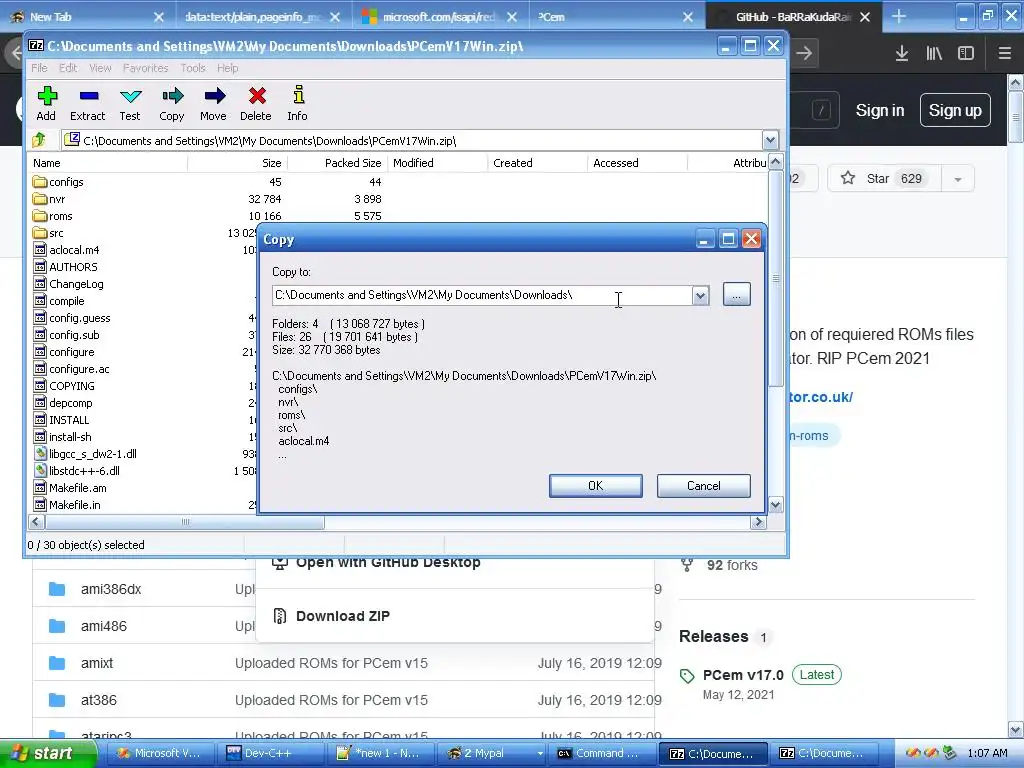Click OK in the Copy dialog

596,486
